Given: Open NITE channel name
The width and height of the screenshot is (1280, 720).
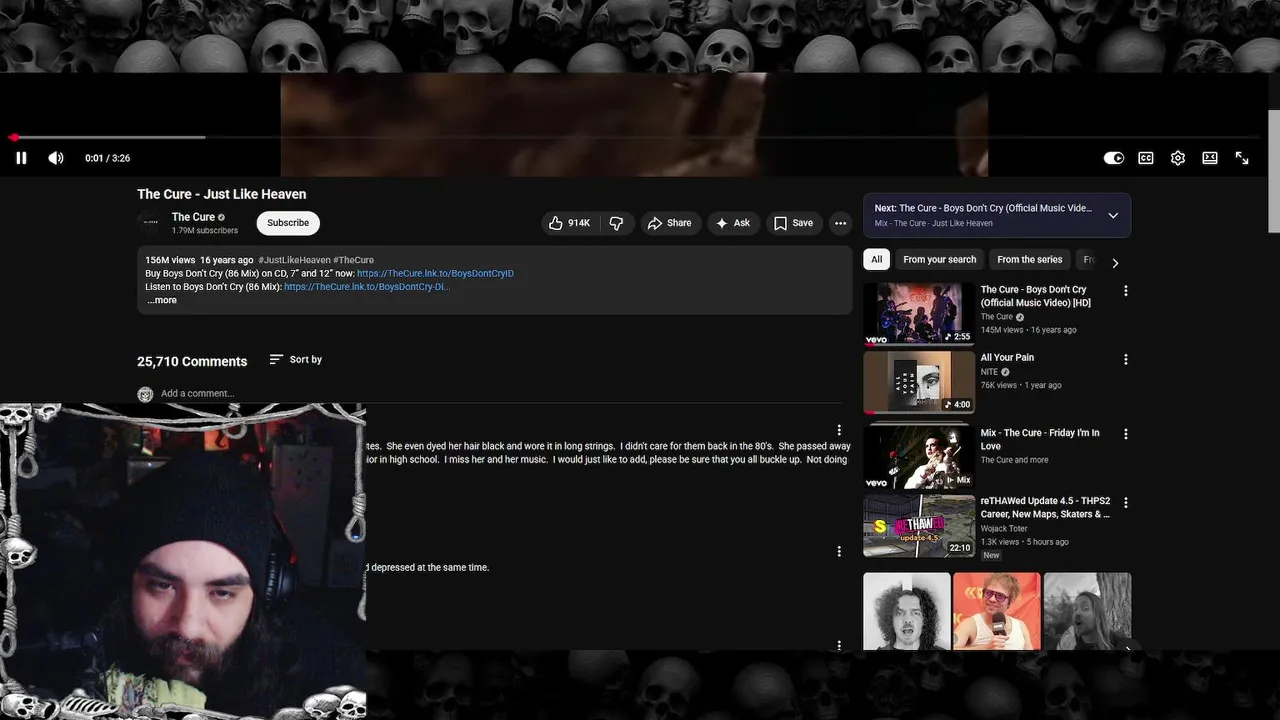Looking at the screenshot, I should pos(989,372).
